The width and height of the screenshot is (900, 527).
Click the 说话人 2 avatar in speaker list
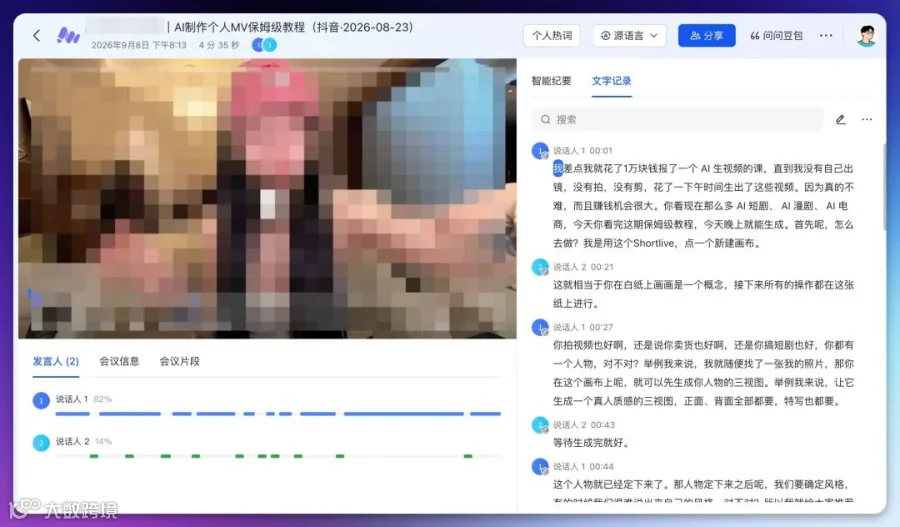coord(41,443)
